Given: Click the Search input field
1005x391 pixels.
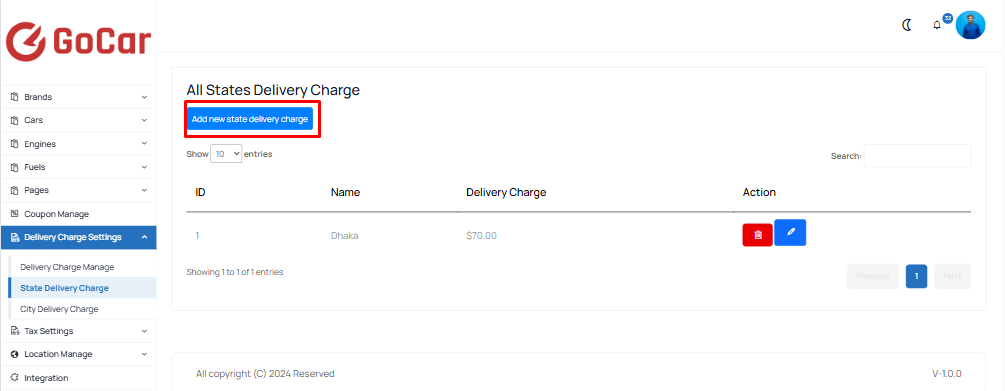Looking at the screenshot, I should tap(917, 156).
